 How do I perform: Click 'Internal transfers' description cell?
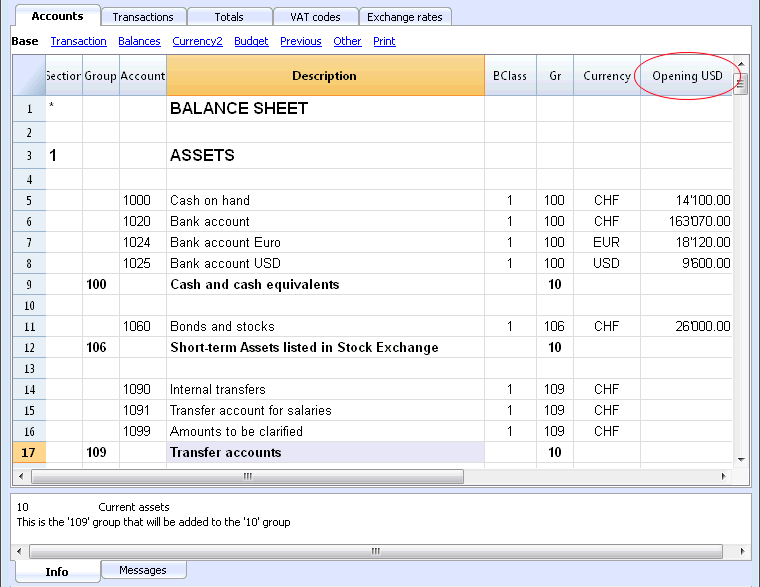pyautogui.click(x=325, y=389)
